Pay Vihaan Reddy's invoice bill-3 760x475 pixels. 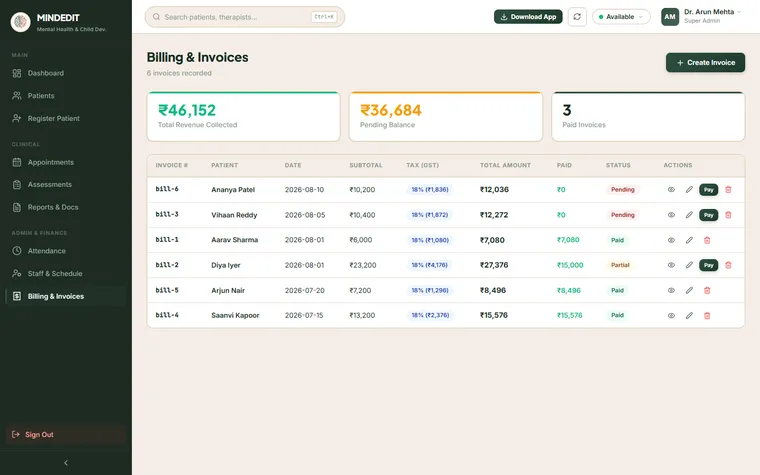pos(709,215)
